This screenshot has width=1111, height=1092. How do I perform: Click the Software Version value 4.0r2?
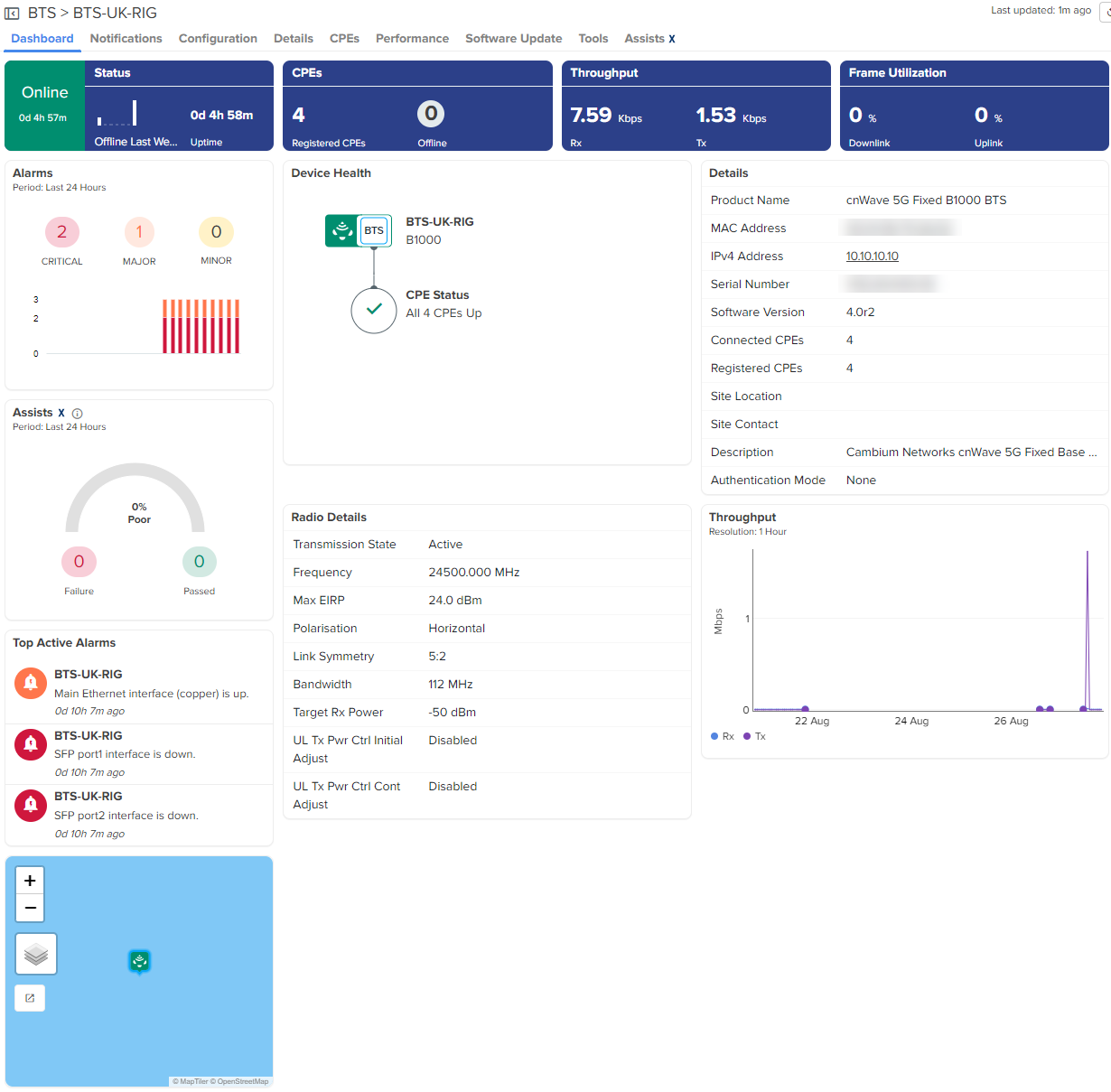(861, 313)
